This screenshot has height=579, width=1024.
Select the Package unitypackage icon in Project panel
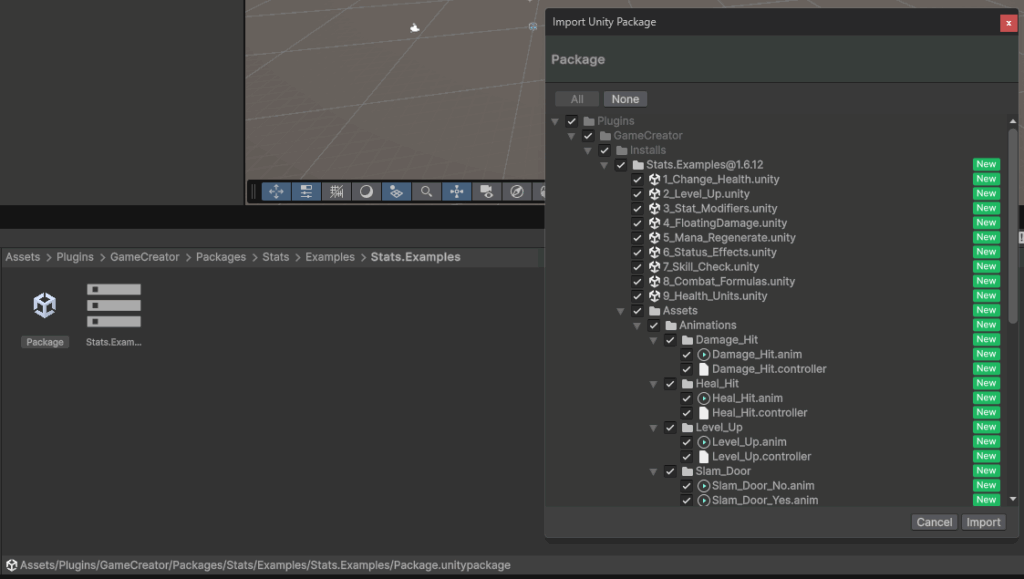coord(44,305)
